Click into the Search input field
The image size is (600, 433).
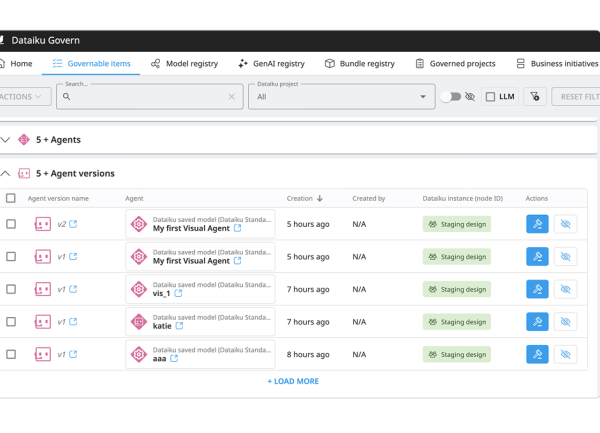[148, 98]
